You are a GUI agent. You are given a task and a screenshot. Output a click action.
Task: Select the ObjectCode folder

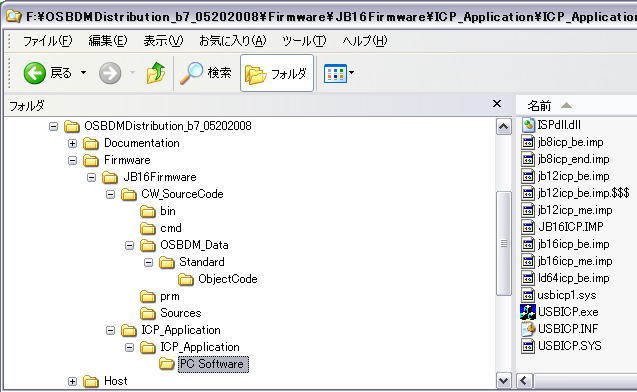pyautogui.click(x=228, y=279)
